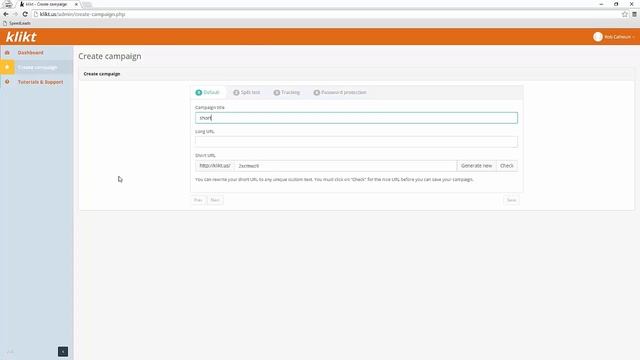Click the Campaign title input field
640x360 pixels.
coord(356,118)
